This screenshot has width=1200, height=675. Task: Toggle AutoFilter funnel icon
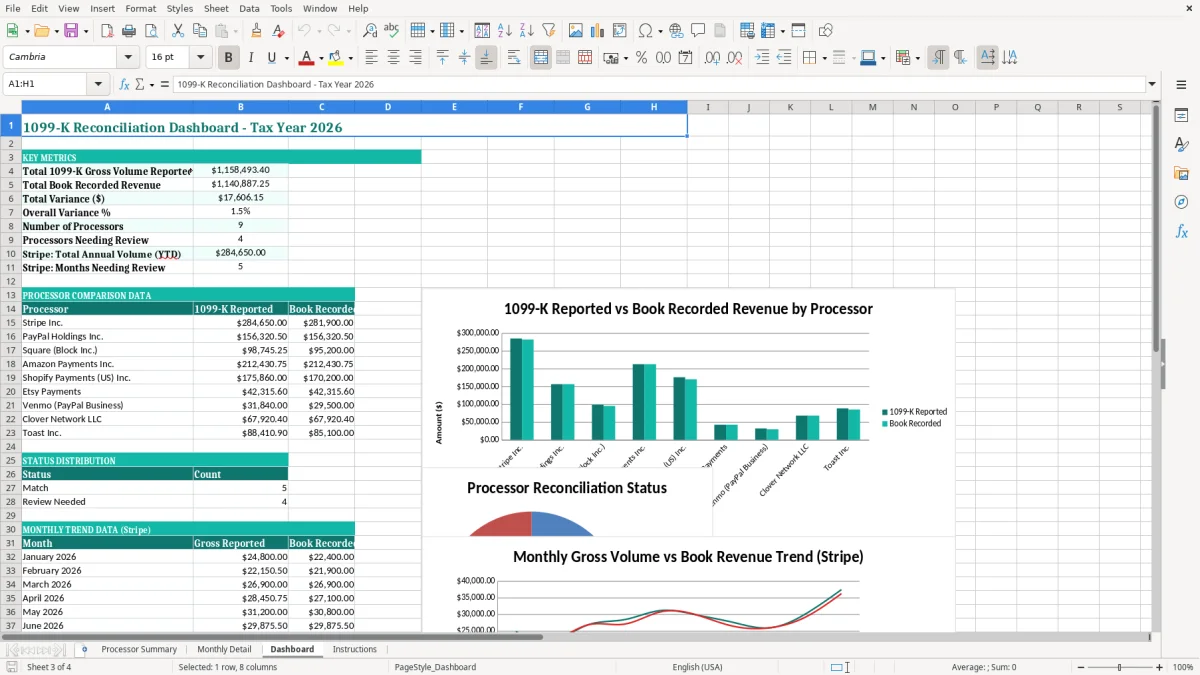pos(548,31)
